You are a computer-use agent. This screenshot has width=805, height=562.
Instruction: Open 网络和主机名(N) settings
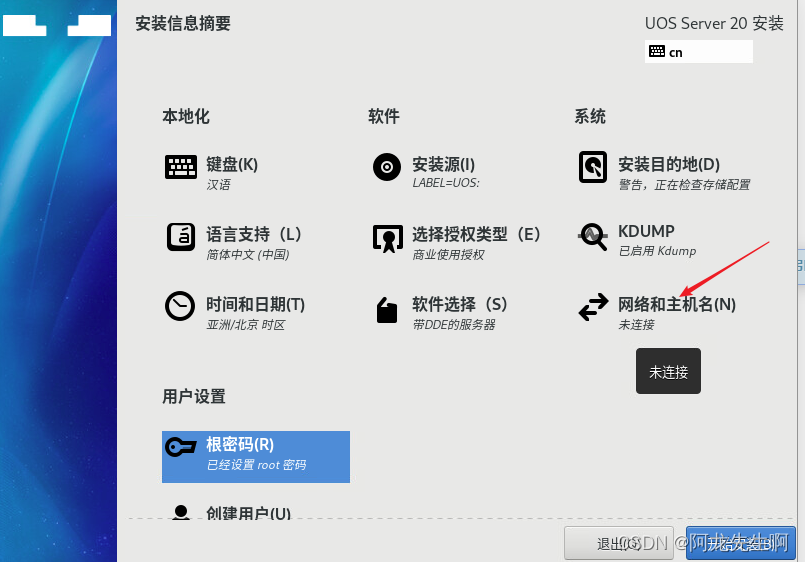[x=677, y=304]
